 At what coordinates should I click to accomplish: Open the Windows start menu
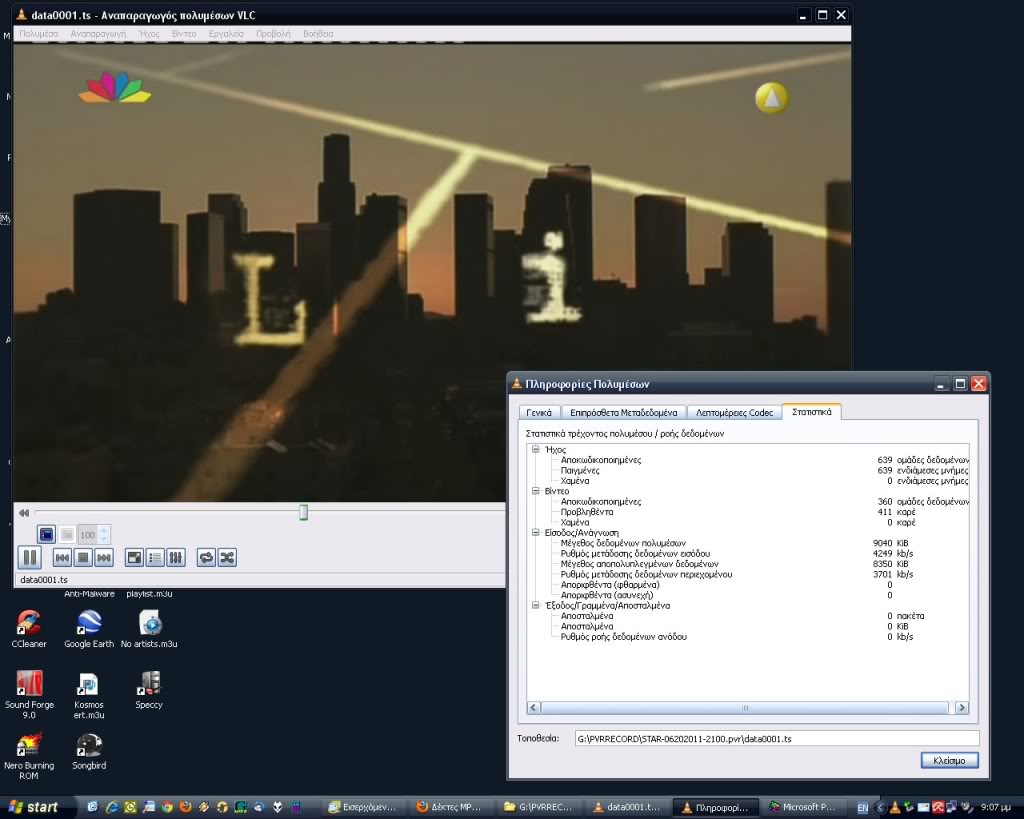(x=32, y=806)
